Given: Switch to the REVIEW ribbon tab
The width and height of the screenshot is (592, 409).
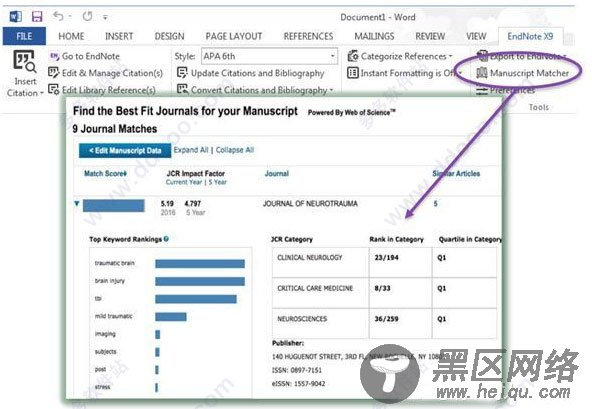Looking at the screenshot, I should click(430, 36).
